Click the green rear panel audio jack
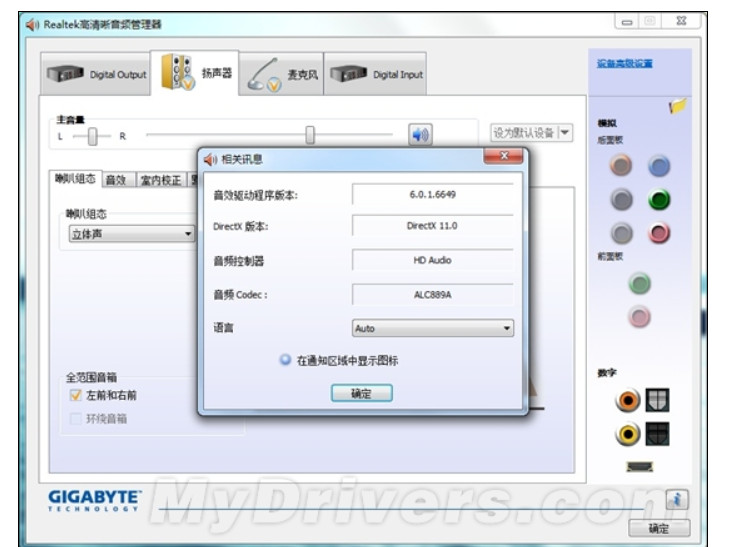The height and width of the screenshot is (547, 739). click(659, 200)
